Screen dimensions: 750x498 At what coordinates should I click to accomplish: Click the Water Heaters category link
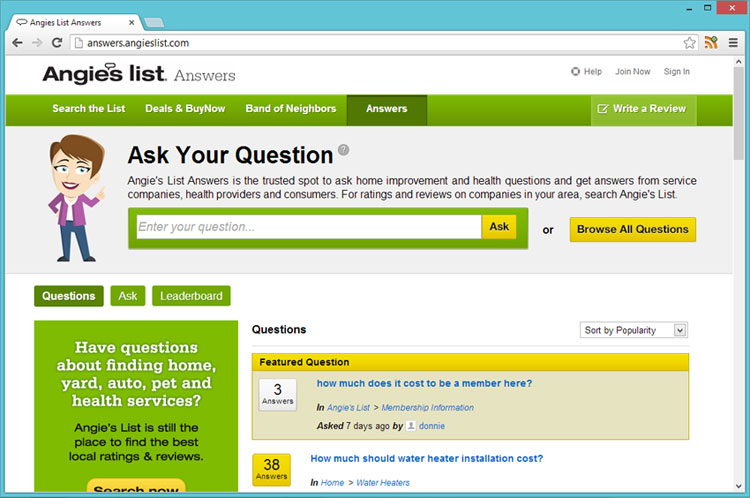pos(383,483)
